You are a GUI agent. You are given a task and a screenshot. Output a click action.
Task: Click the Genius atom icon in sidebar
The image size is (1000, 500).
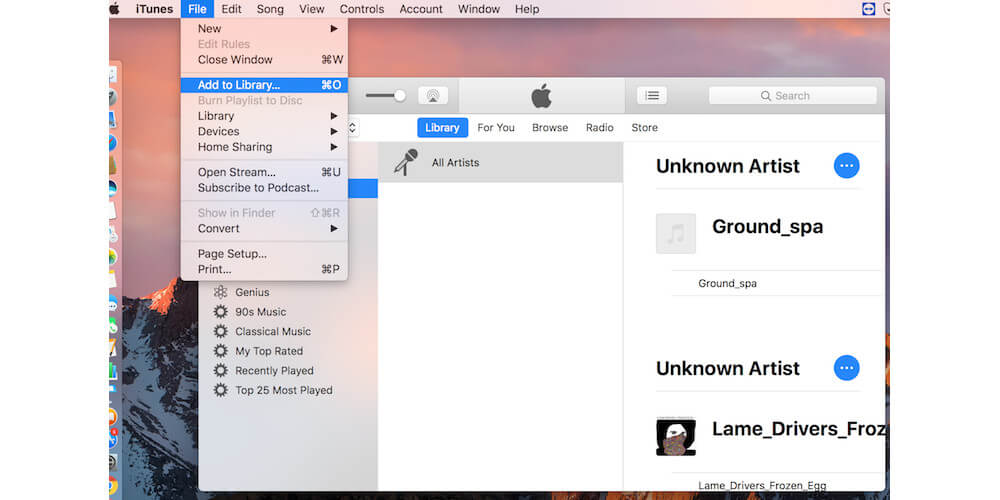click(x=221, y=292)
